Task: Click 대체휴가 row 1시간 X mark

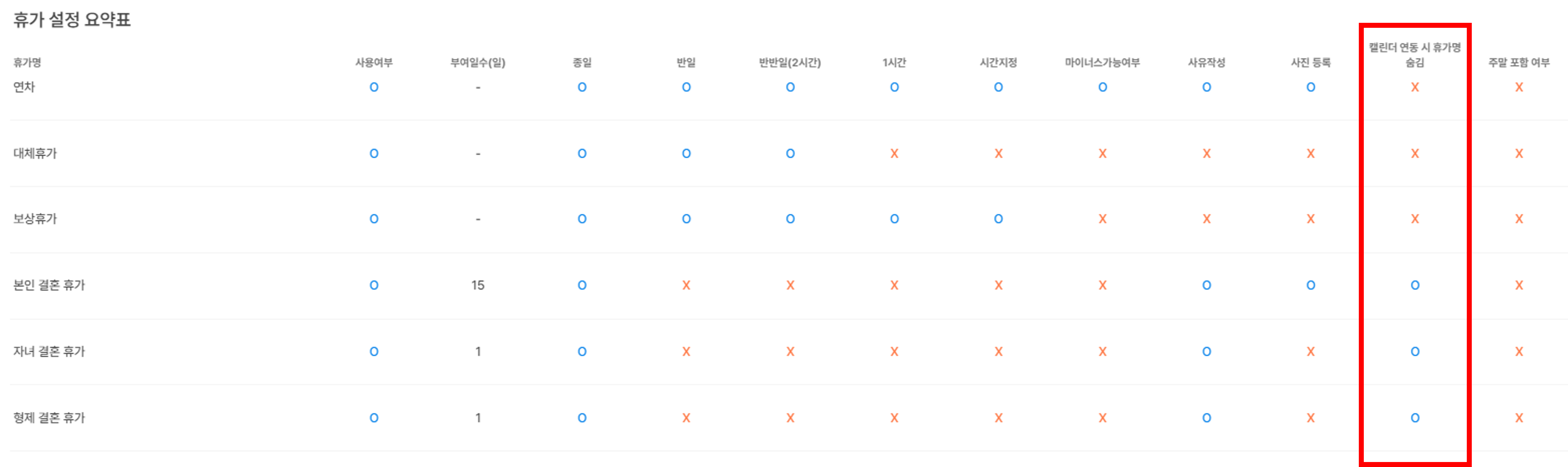Action: point(894,153)
